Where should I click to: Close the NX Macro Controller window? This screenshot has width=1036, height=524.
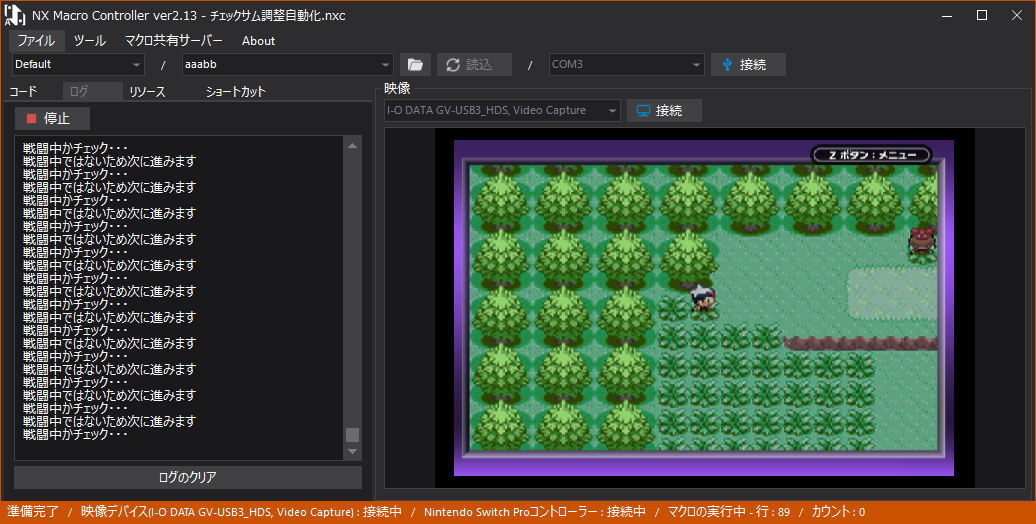(x=1017, y=15)
